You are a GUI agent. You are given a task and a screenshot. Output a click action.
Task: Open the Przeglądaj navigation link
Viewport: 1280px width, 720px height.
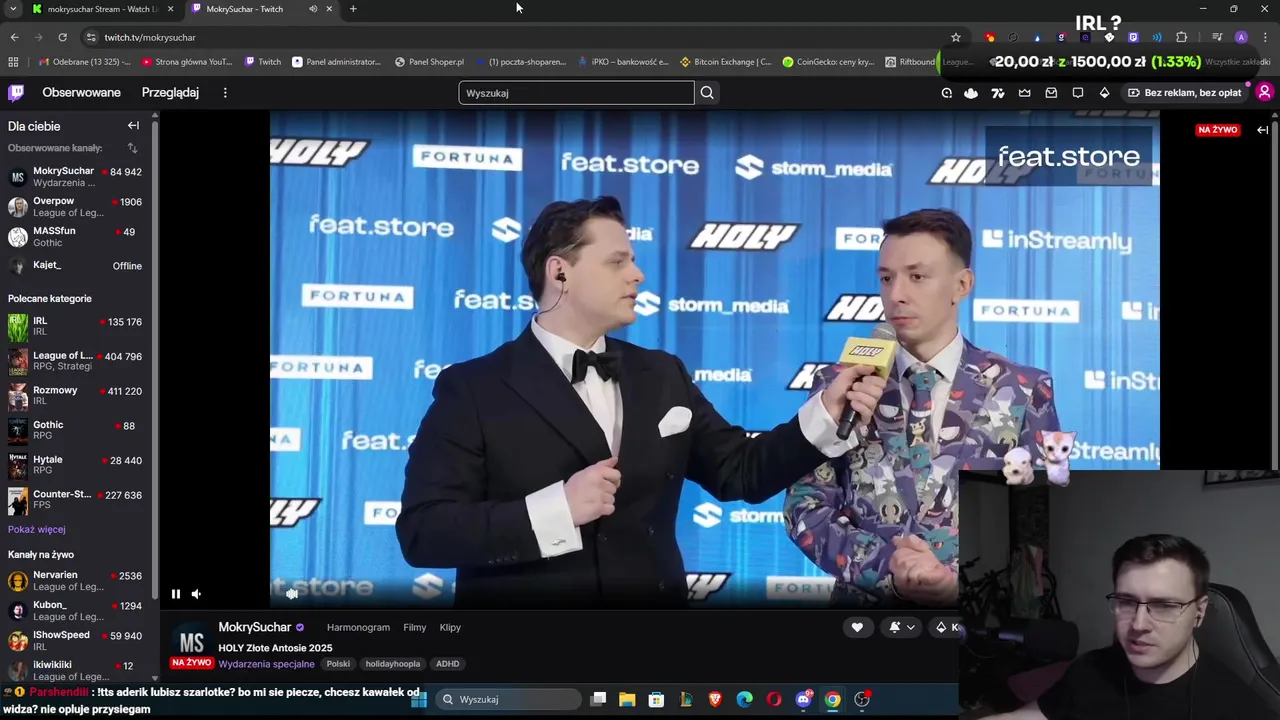point(170,92)
